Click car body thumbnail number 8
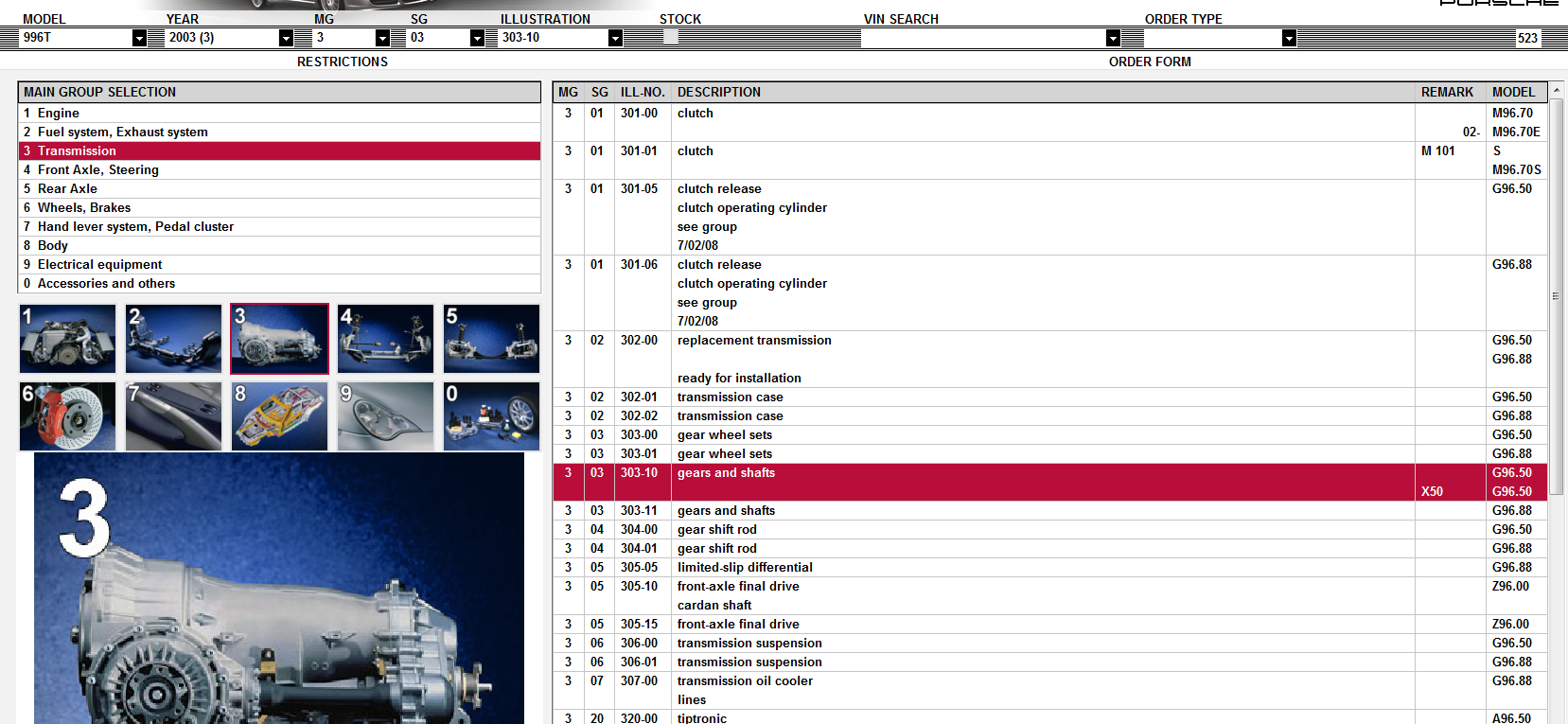The height and width of the screenshot is (724, 1568). click(279, 416)
